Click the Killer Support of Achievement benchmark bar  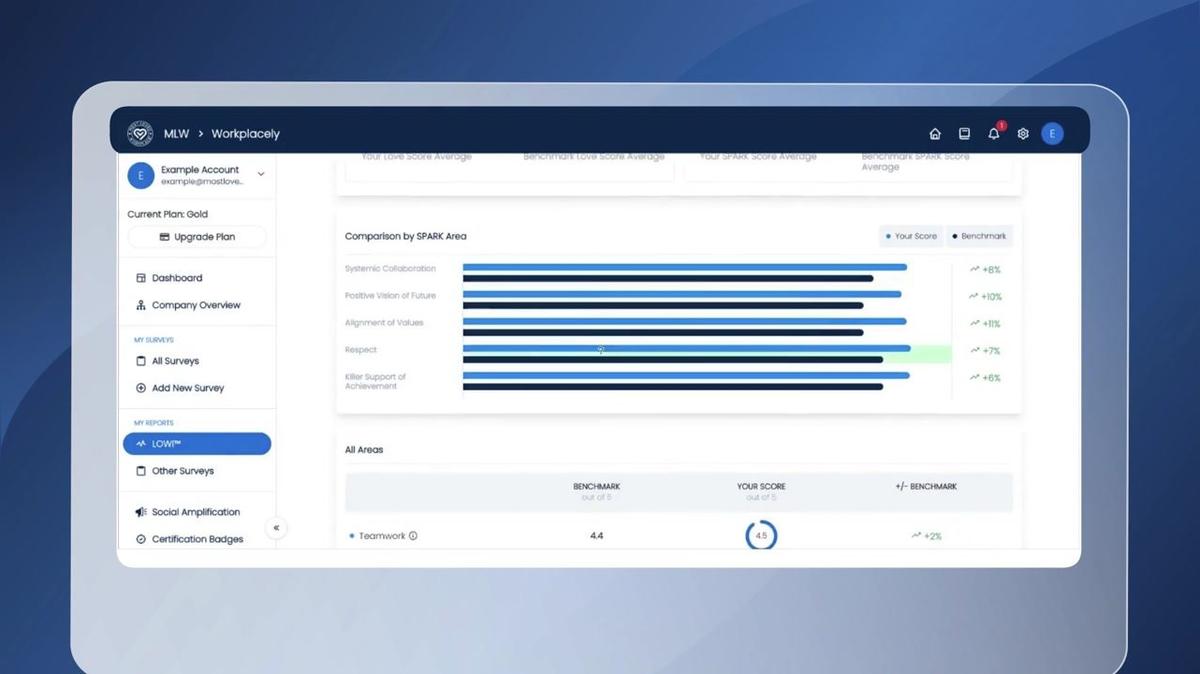pyautogui.click(x=673, y=386)
